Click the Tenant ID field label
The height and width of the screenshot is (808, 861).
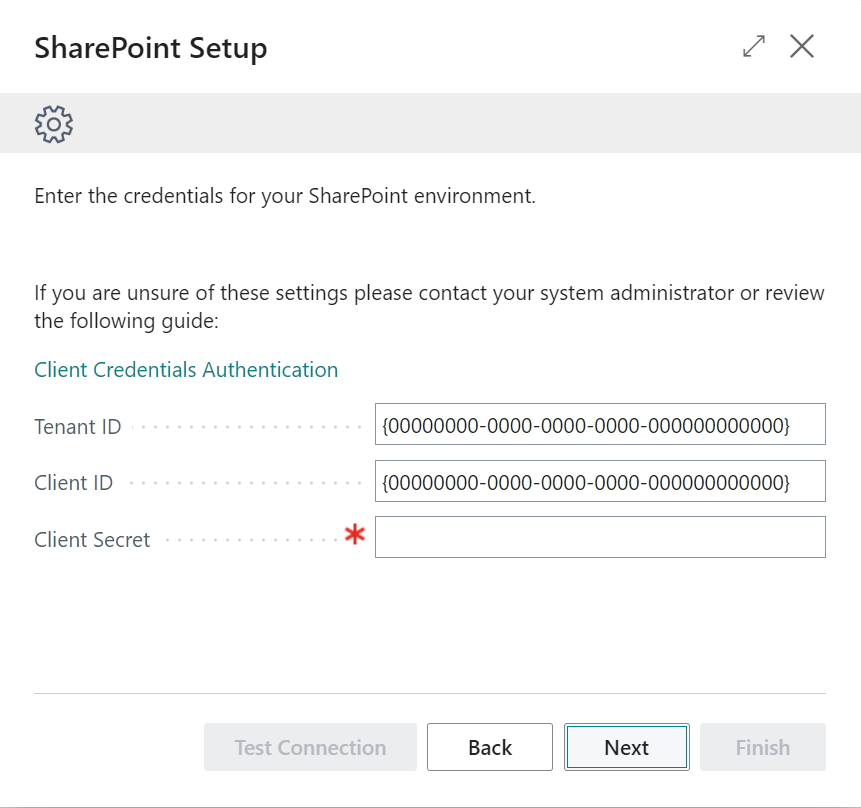(77, 426)
